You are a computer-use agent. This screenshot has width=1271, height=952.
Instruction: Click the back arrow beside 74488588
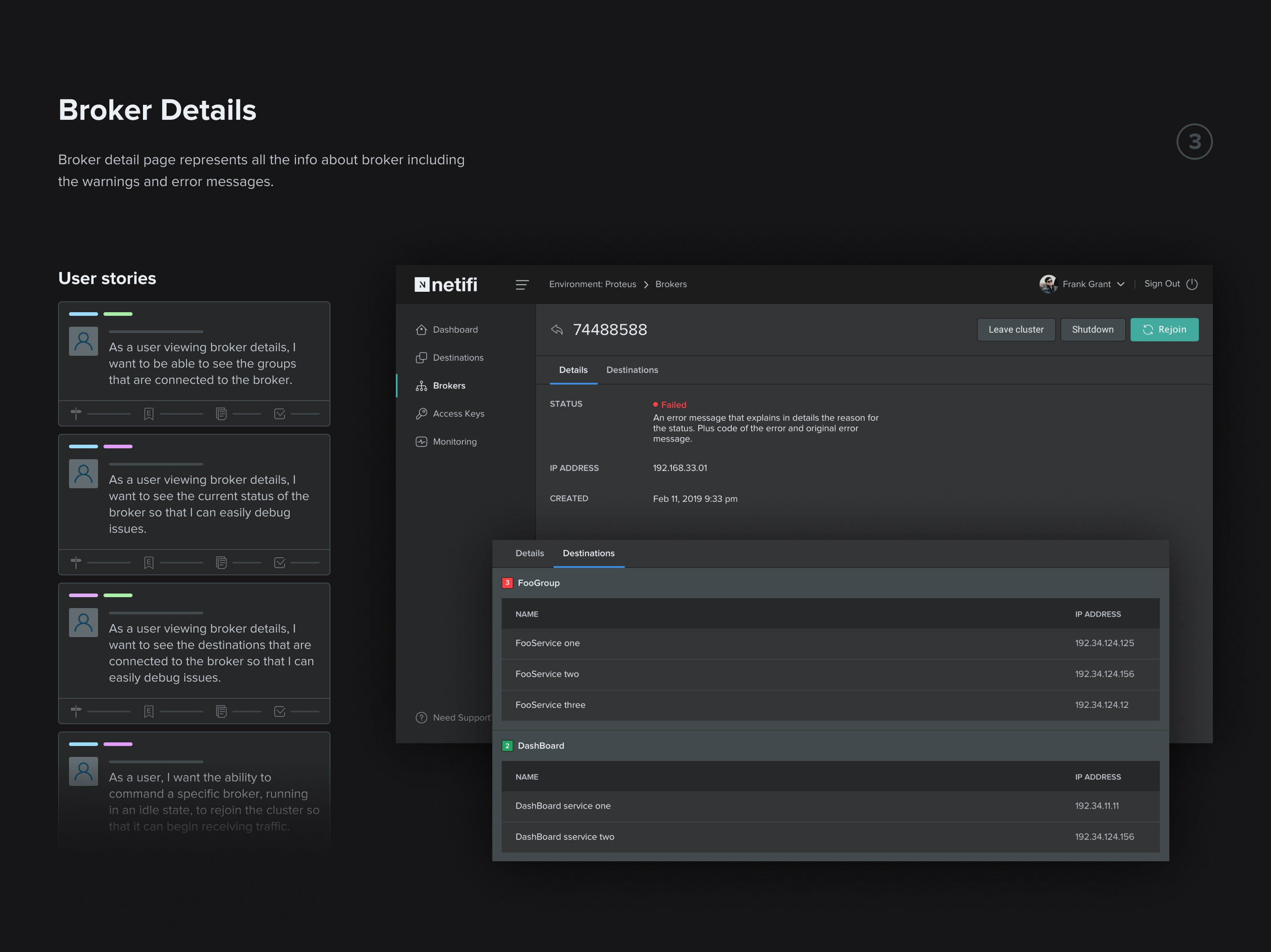pyautogui.click(x=557, y=330)
